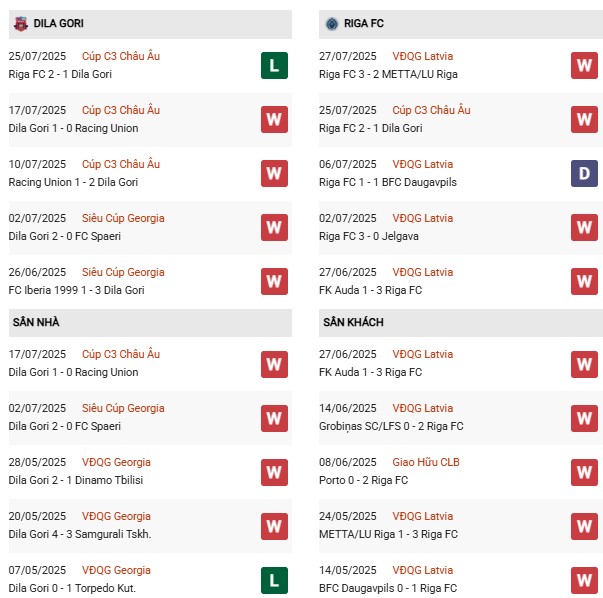Click the W badge beside Porto 0 - 2 Riga FC
The width and height of the screenshot is (603, 598).
coord(584,471)
